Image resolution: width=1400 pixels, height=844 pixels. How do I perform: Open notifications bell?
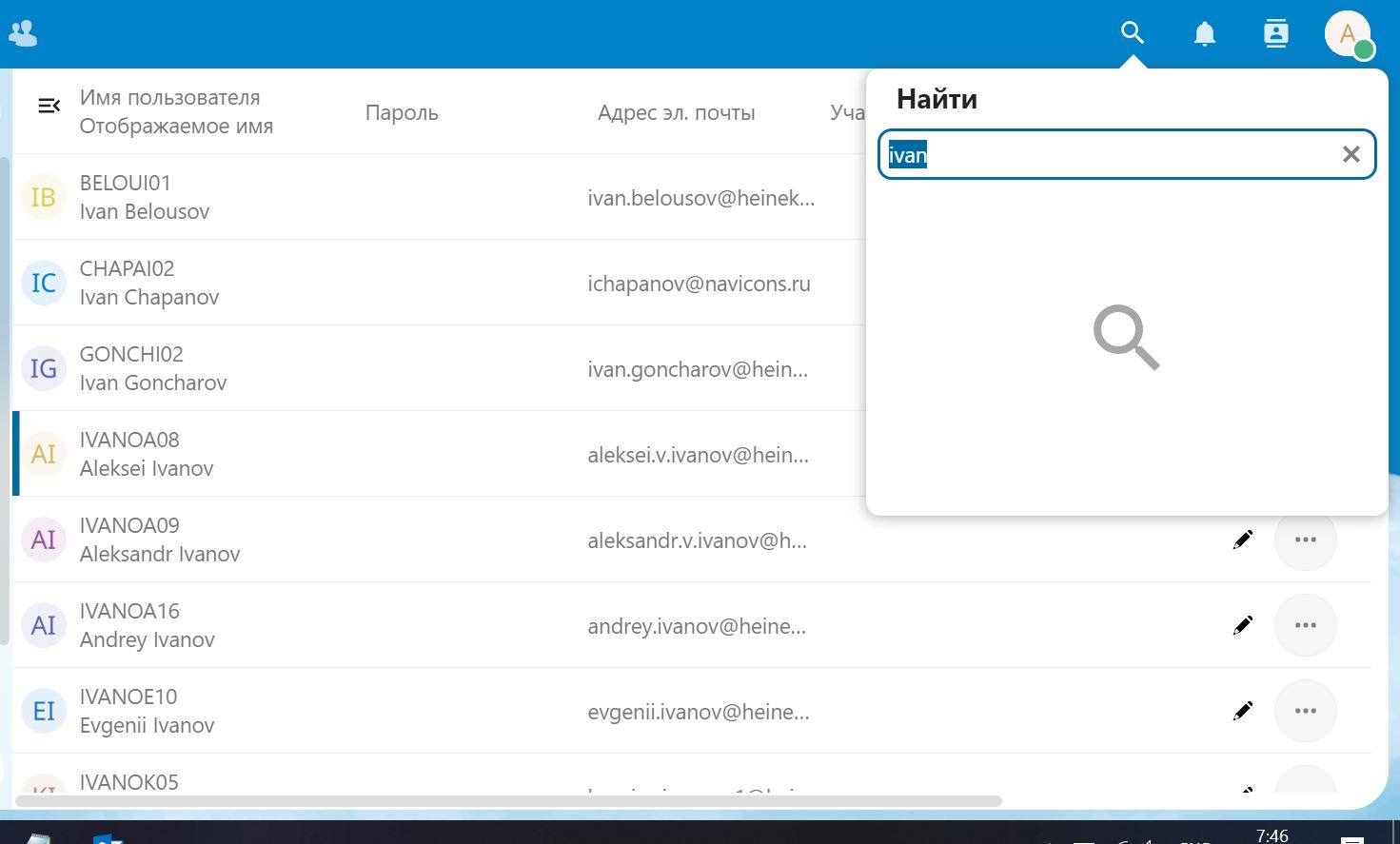coord(1204,34)
